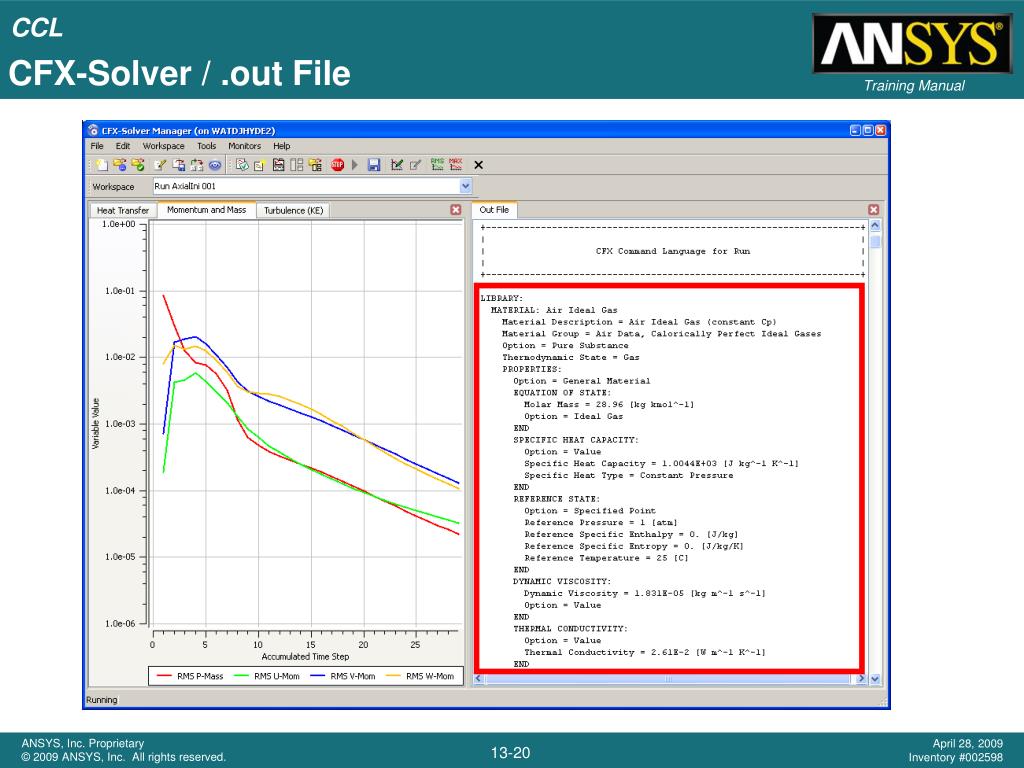Open the File menu

pos(97,146)
